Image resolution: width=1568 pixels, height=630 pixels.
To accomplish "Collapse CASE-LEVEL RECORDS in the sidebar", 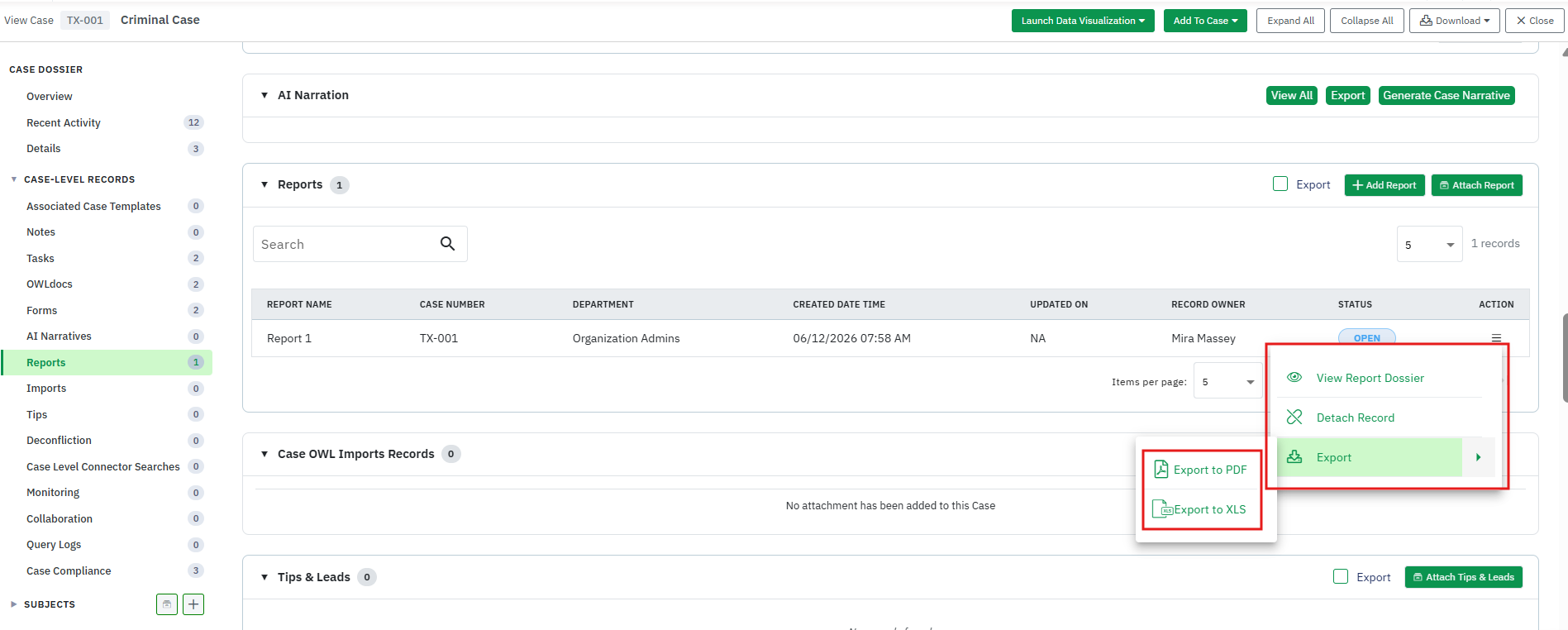I will 14,179.
